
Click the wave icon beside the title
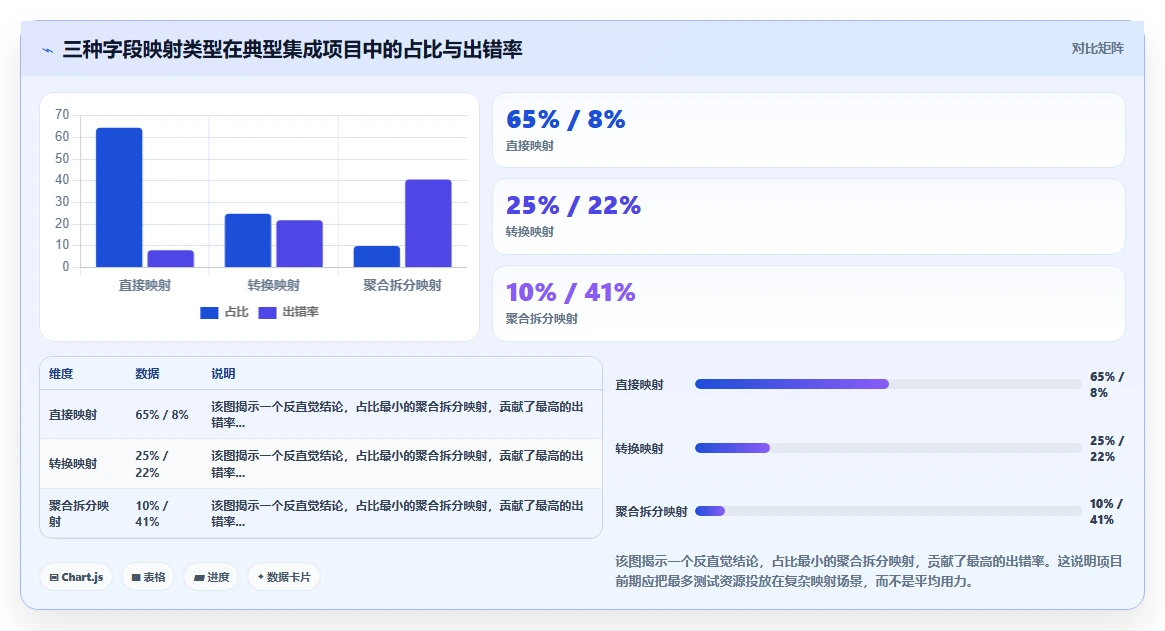48,51
